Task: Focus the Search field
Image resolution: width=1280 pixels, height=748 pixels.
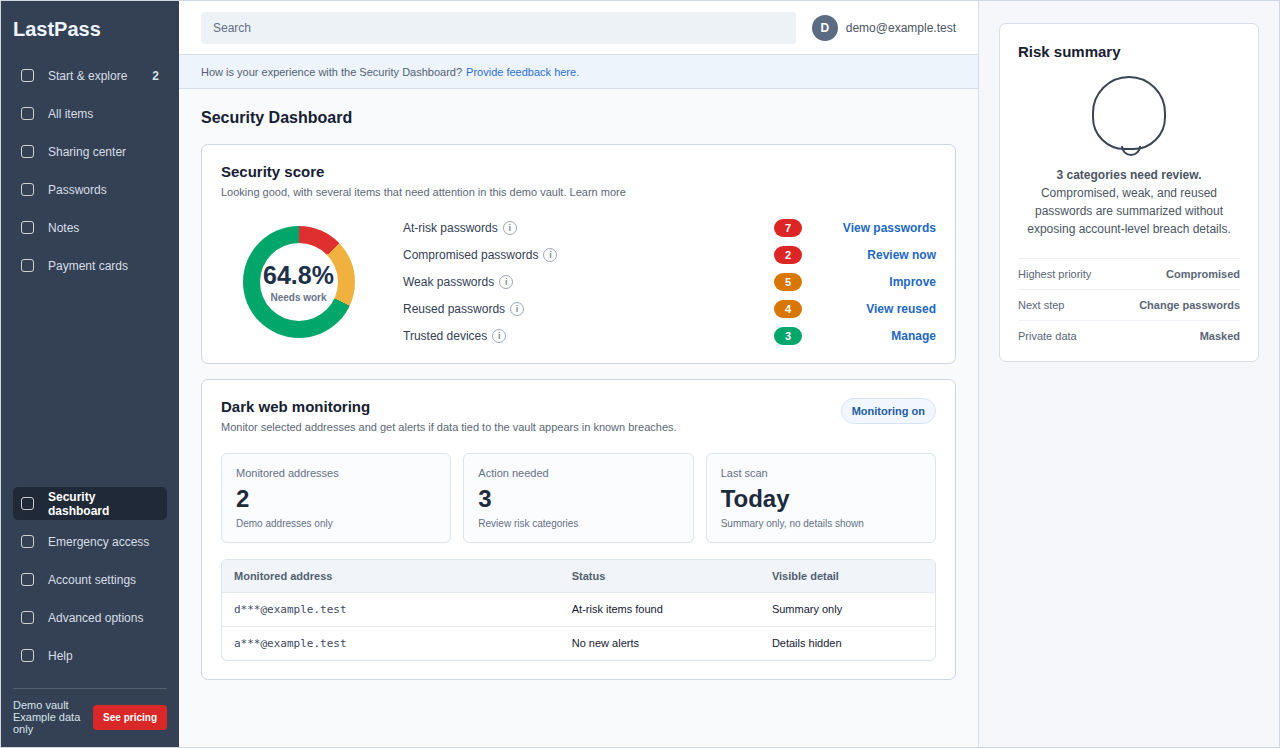Action: (498, 28)
